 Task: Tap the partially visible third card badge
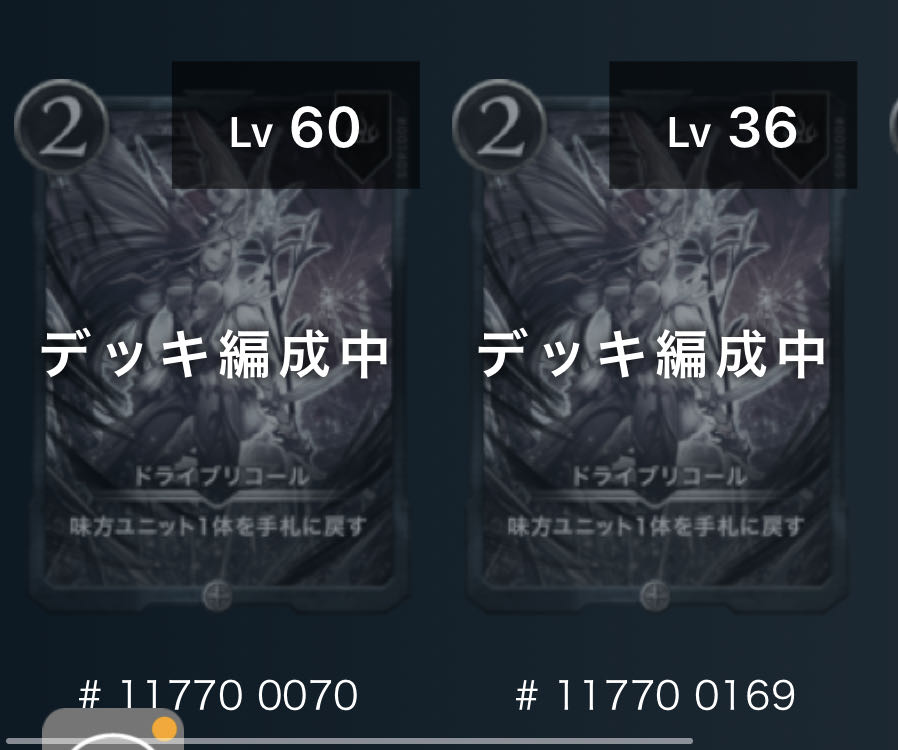(893, 127)
